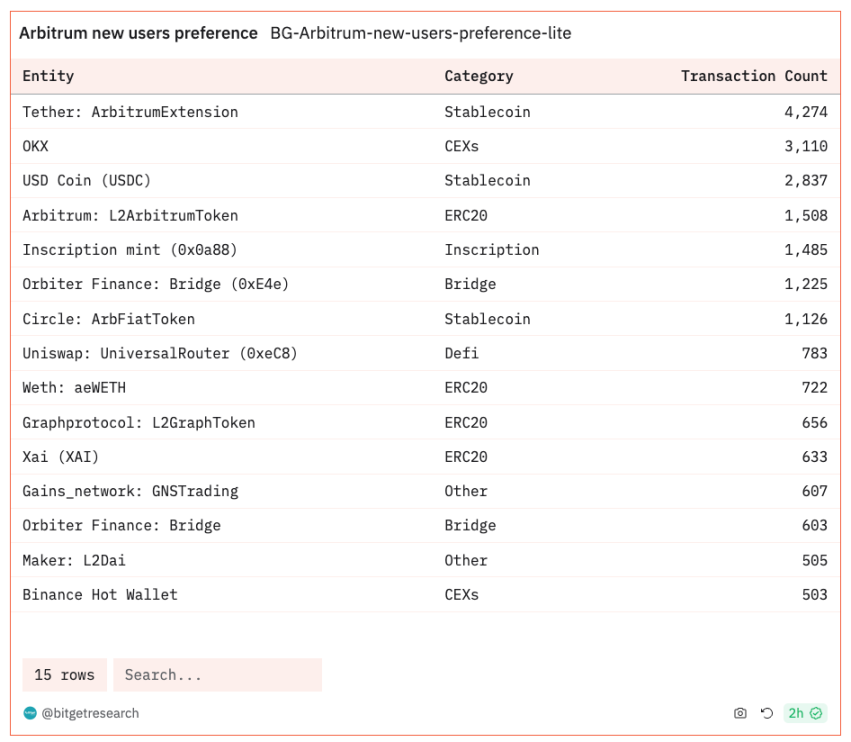Open the @bitgetresearch profile link
Image resolution: width=851 pixels, height=742 pixels.
[x=90, y=713]
